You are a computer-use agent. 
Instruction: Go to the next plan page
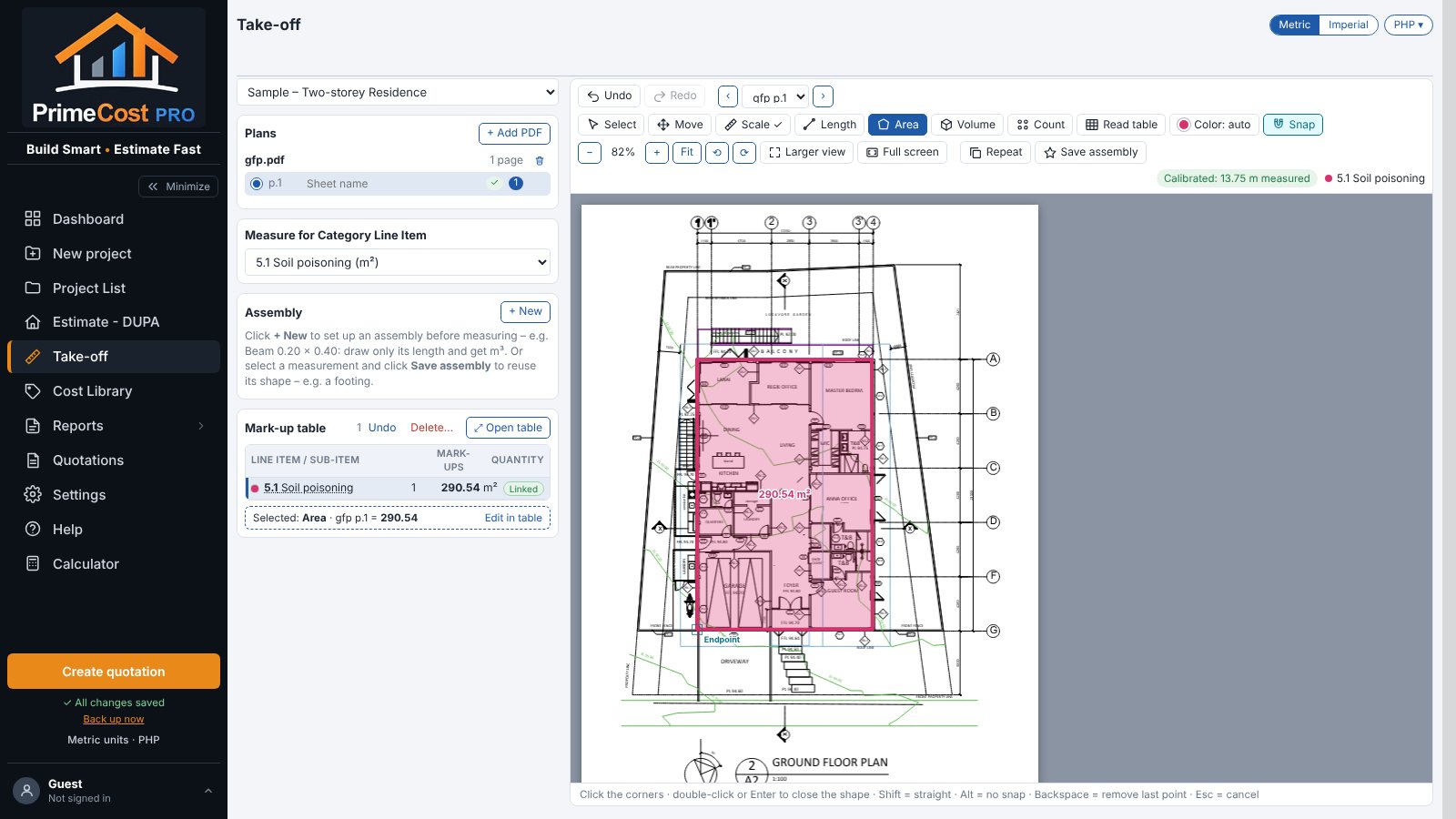tap(823, 96)
